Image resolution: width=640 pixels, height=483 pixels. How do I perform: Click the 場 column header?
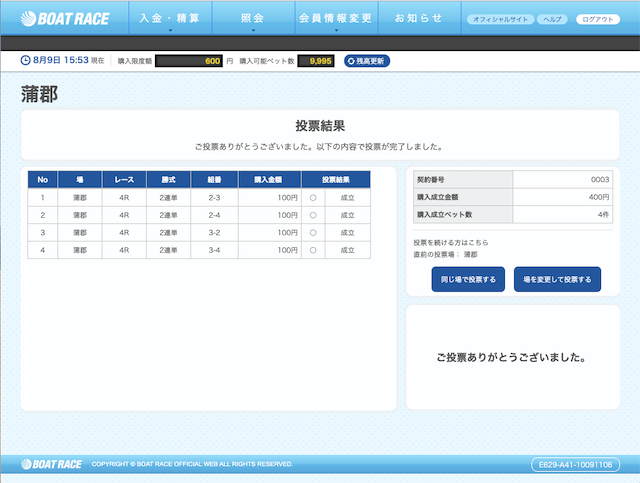pyautogui.click(x=80, y=180)
